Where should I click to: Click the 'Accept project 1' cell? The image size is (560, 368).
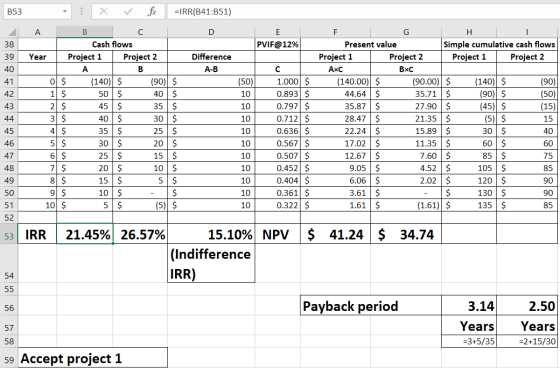(92, 358)
